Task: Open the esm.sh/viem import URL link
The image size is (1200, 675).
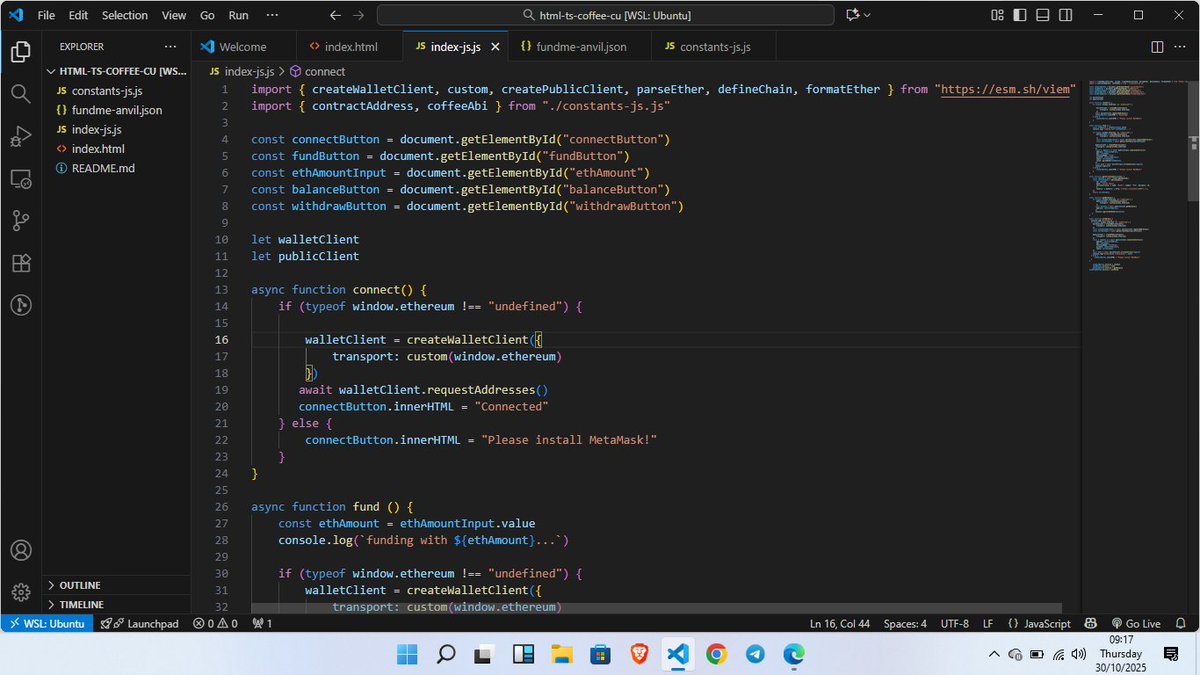Action: pos(1004,89)
